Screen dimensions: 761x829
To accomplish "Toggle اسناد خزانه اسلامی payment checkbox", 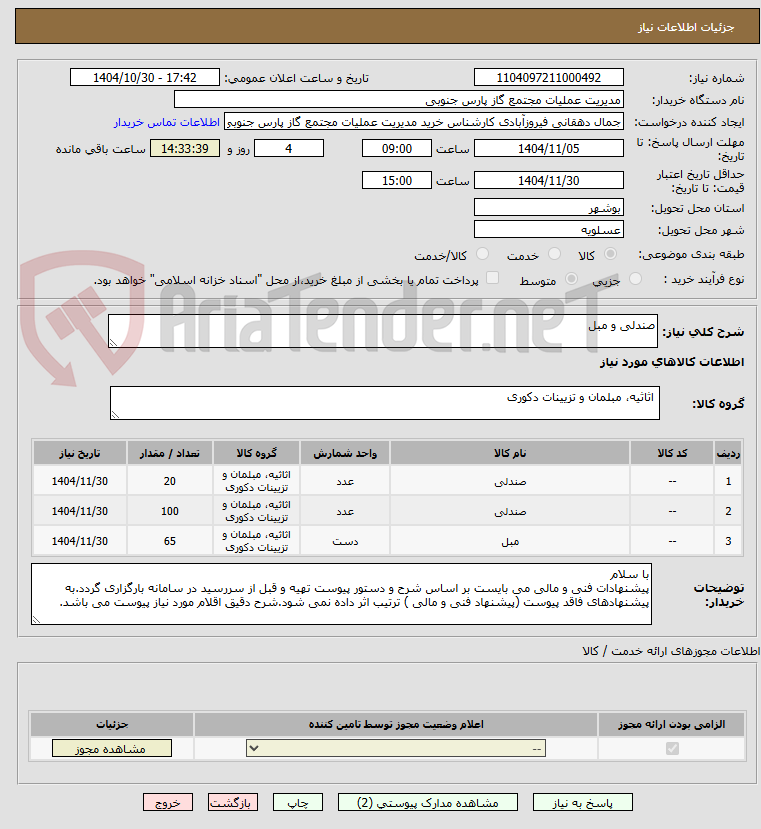I will pyautogui.click(x=492, y=278).
